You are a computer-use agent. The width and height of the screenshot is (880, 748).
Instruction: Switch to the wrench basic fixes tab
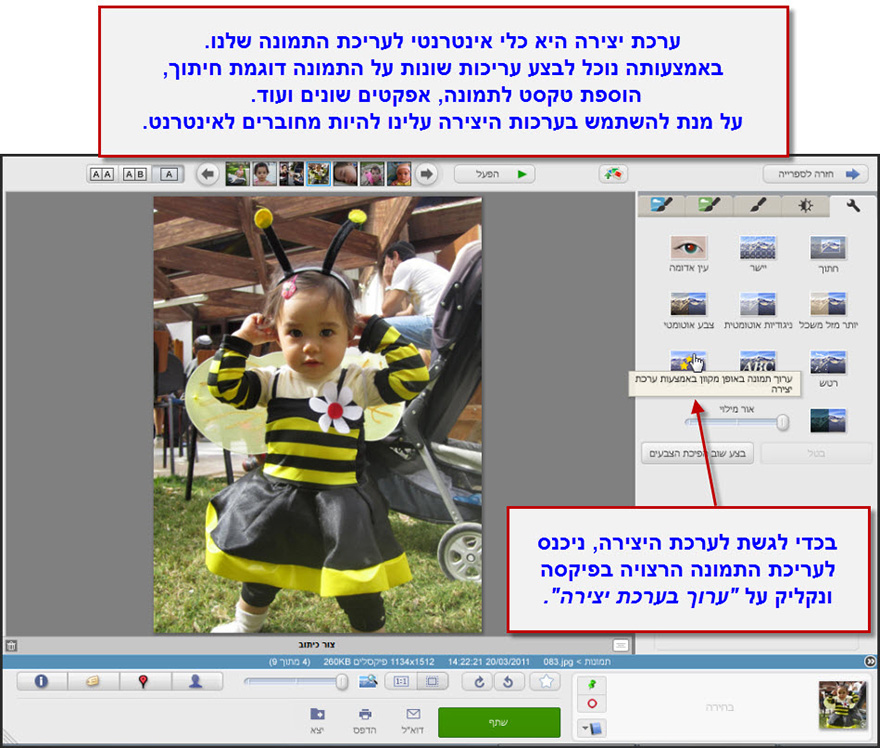(853, 206)
